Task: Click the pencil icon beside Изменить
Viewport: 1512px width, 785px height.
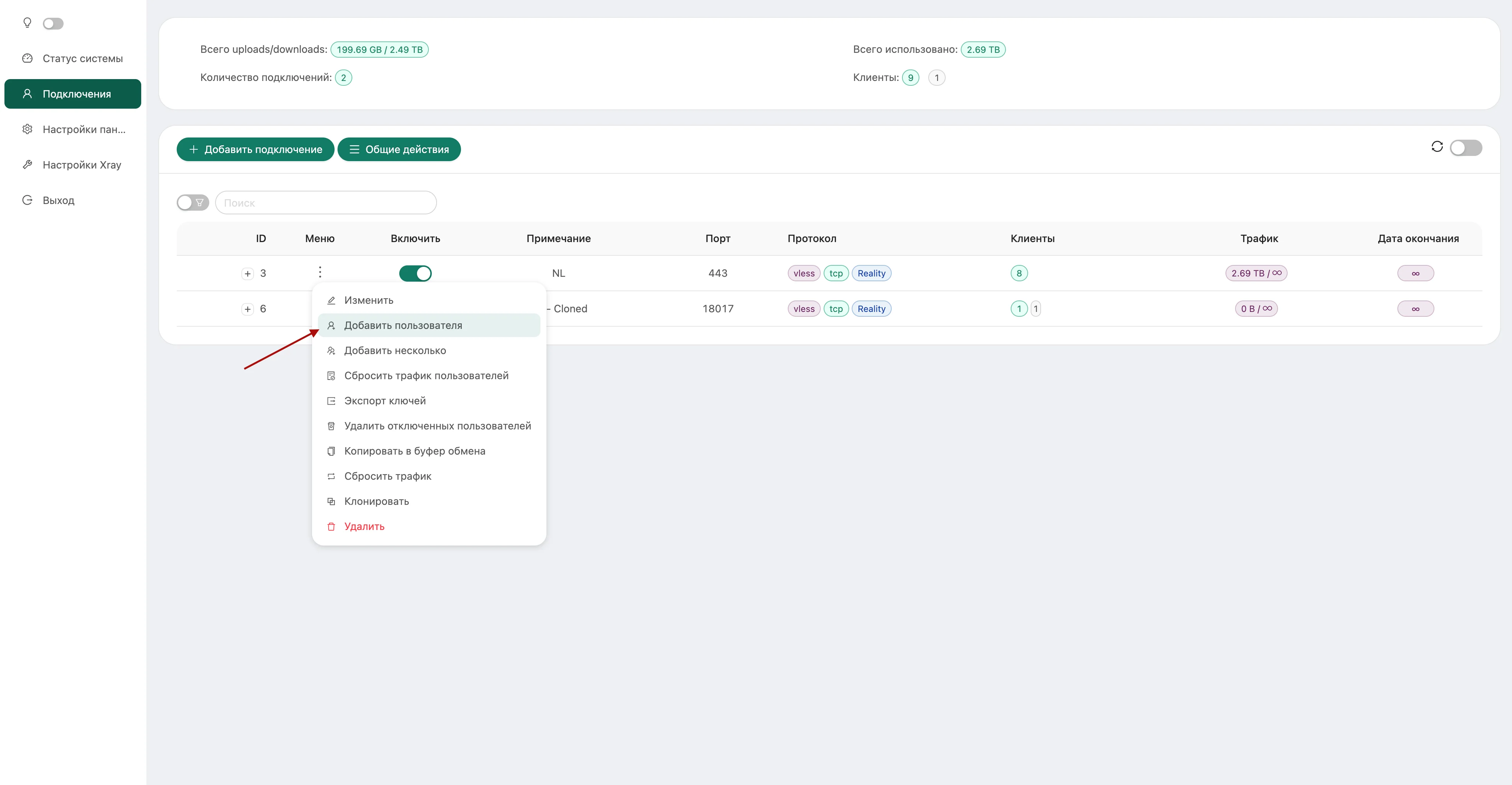Action: pos(331,300)
